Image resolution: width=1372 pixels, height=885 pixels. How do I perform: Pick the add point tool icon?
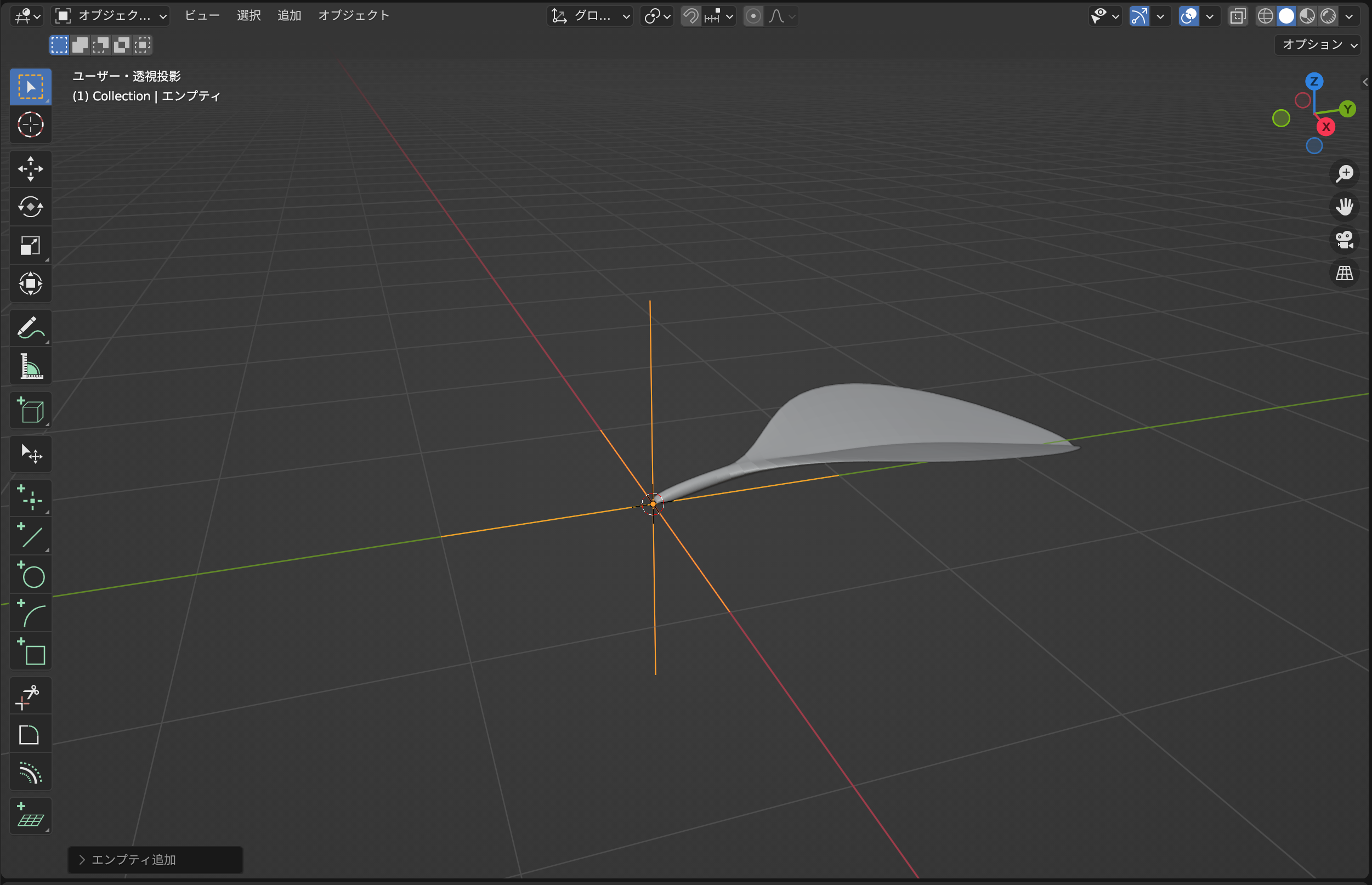(31, 498)
